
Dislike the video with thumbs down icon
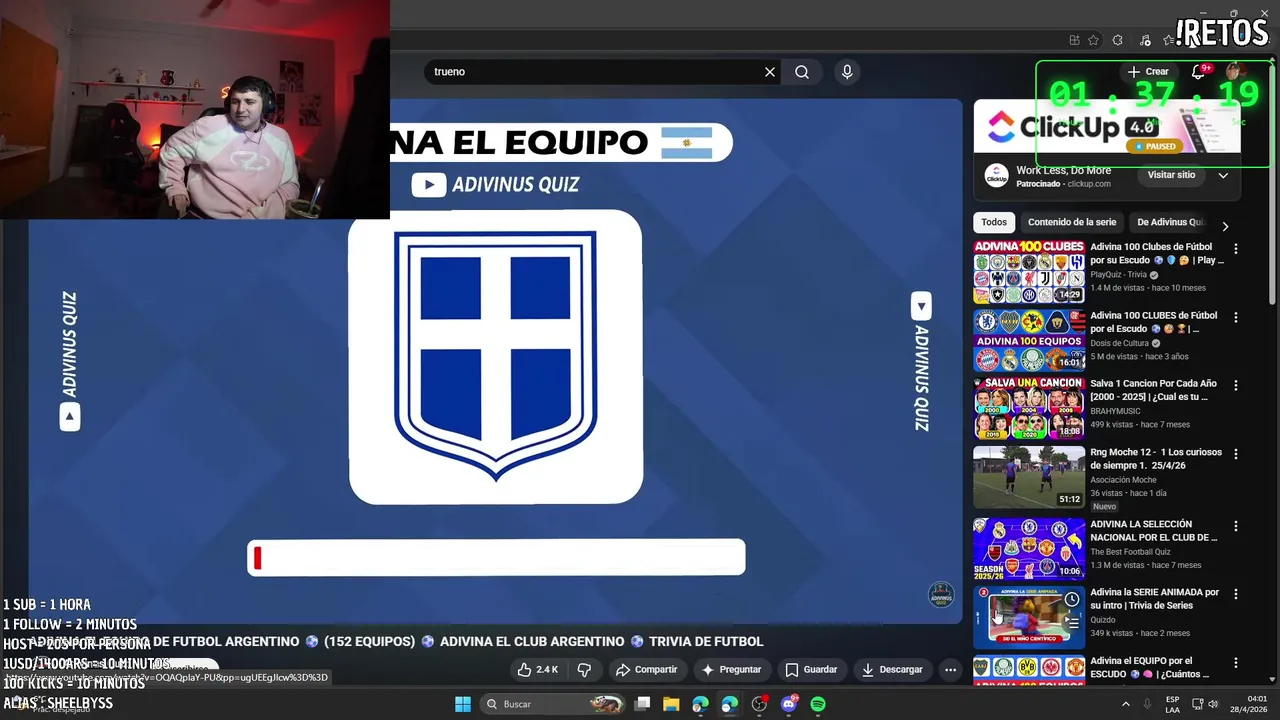click(584, 670)
